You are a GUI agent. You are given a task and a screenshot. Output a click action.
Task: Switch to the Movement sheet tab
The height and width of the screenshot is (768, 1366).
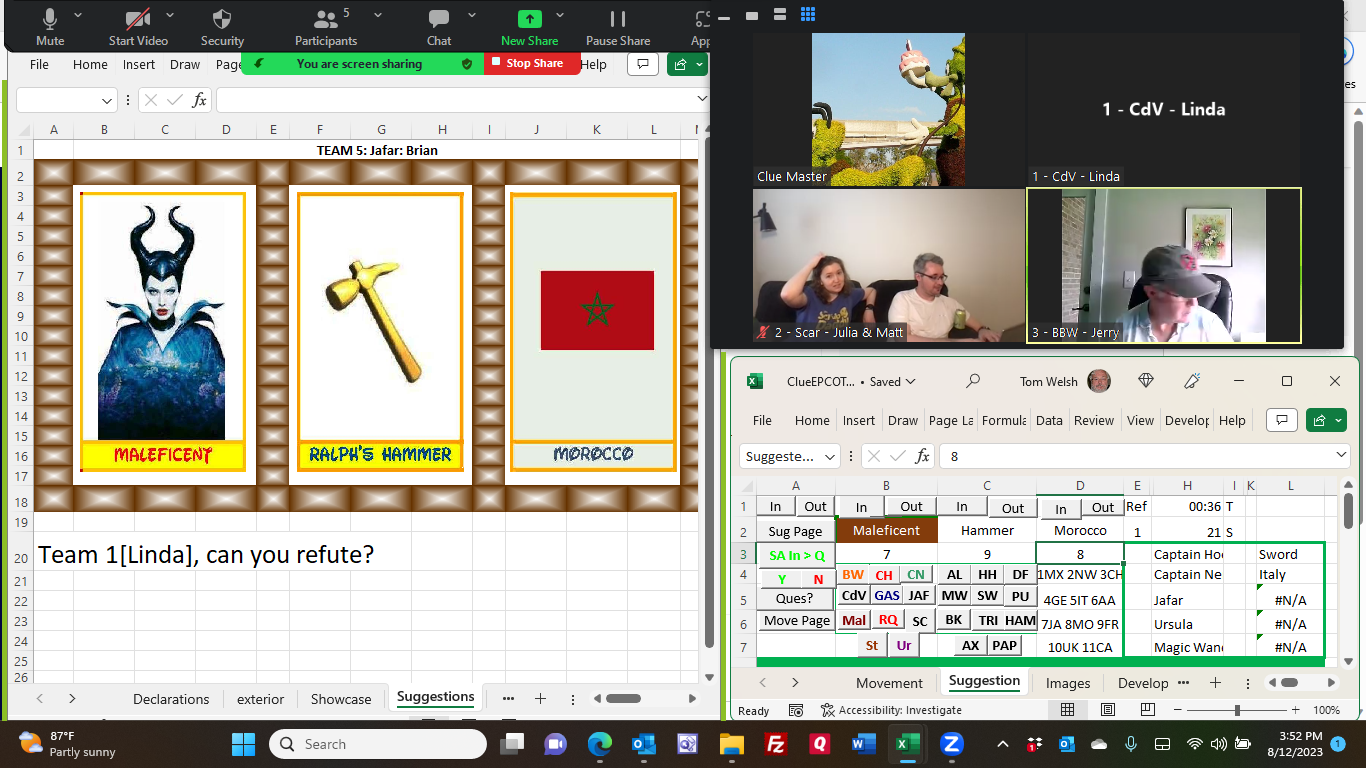coord(889,683)
